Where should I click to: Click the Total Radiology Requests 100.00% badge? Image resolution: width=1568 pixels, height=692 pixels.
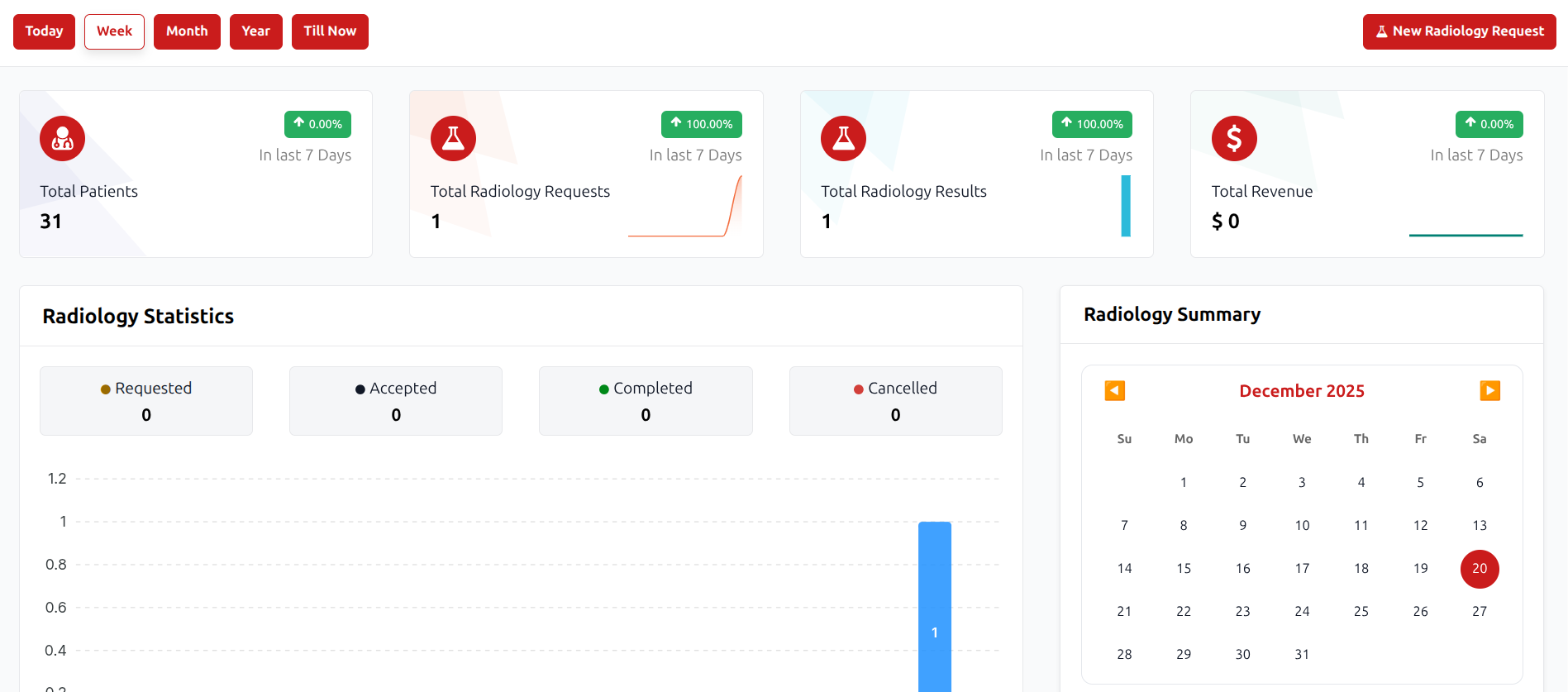(x=701, y=124)
